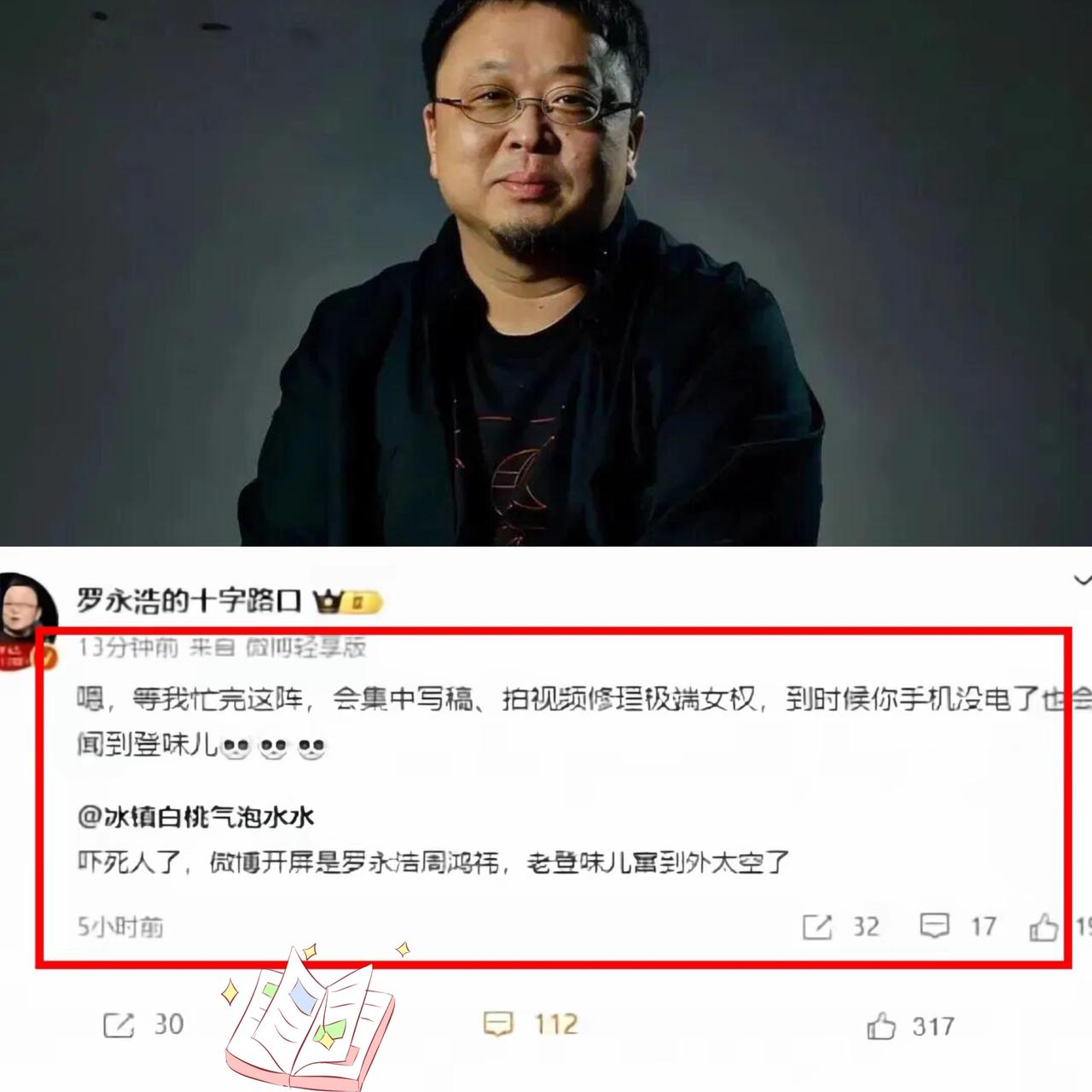This screenshot has height=1092, width=1092.
Task: Tap the crown membership badge beside username
Action: [348, 602]
